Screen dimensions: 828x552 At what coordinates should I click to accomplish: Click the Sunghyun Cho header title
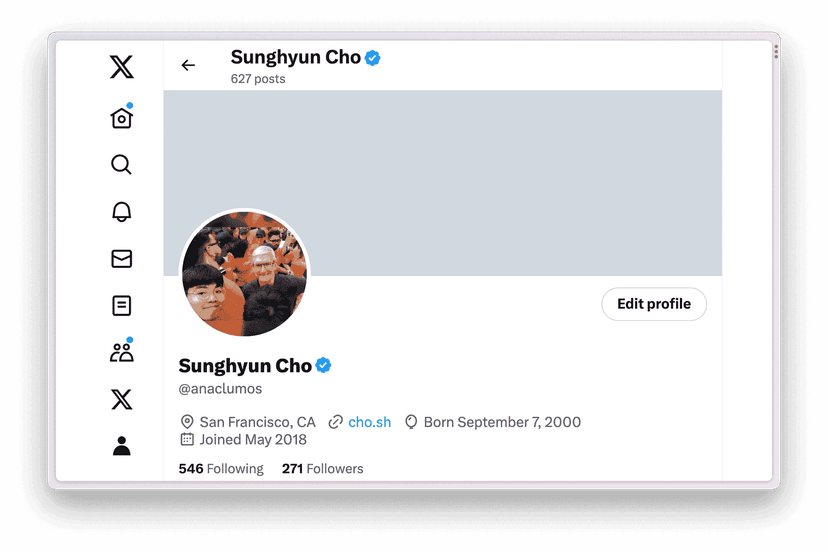tap(296, 57)
